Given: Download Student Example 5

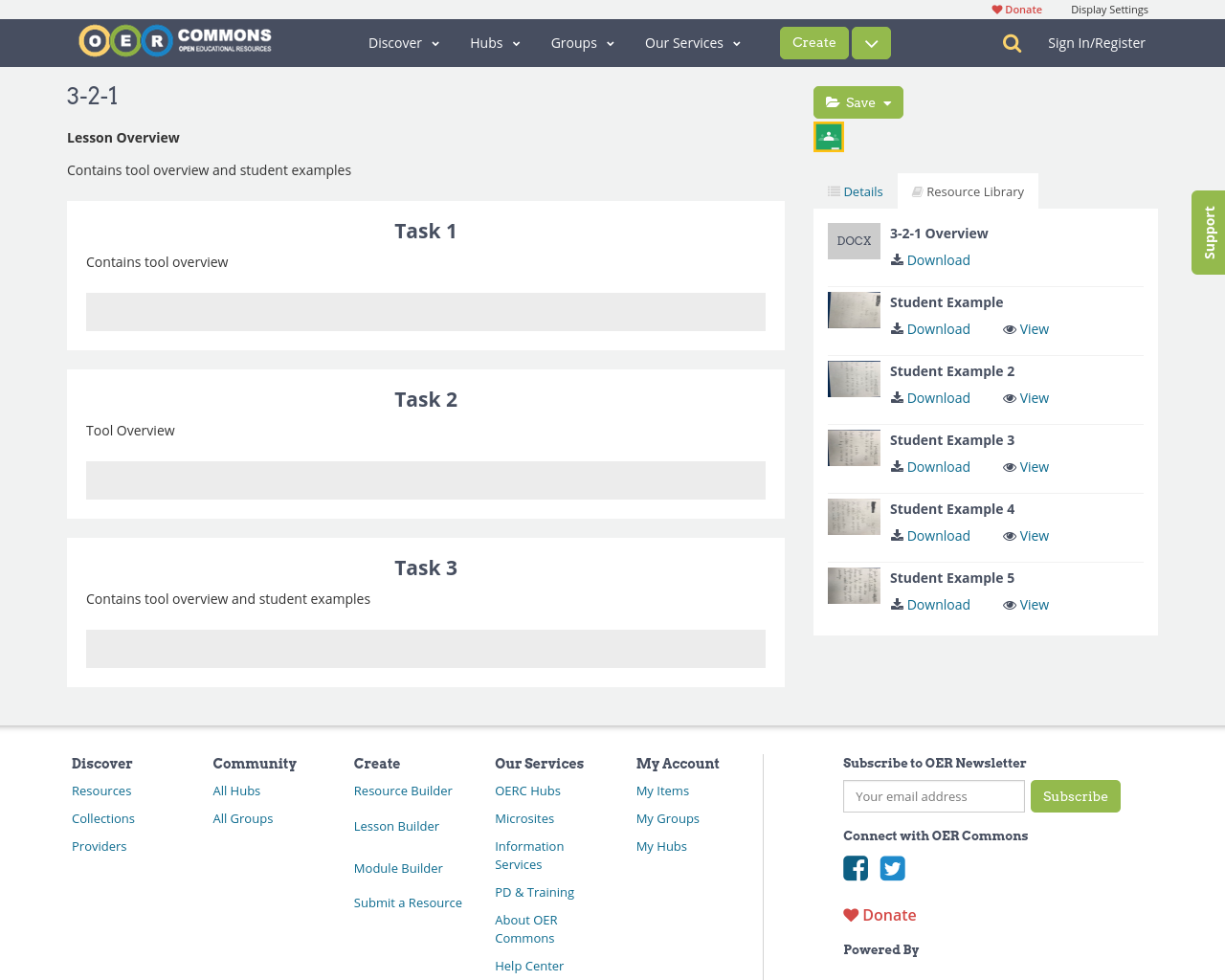Looking at the screenshot, I should pos(929,604).
